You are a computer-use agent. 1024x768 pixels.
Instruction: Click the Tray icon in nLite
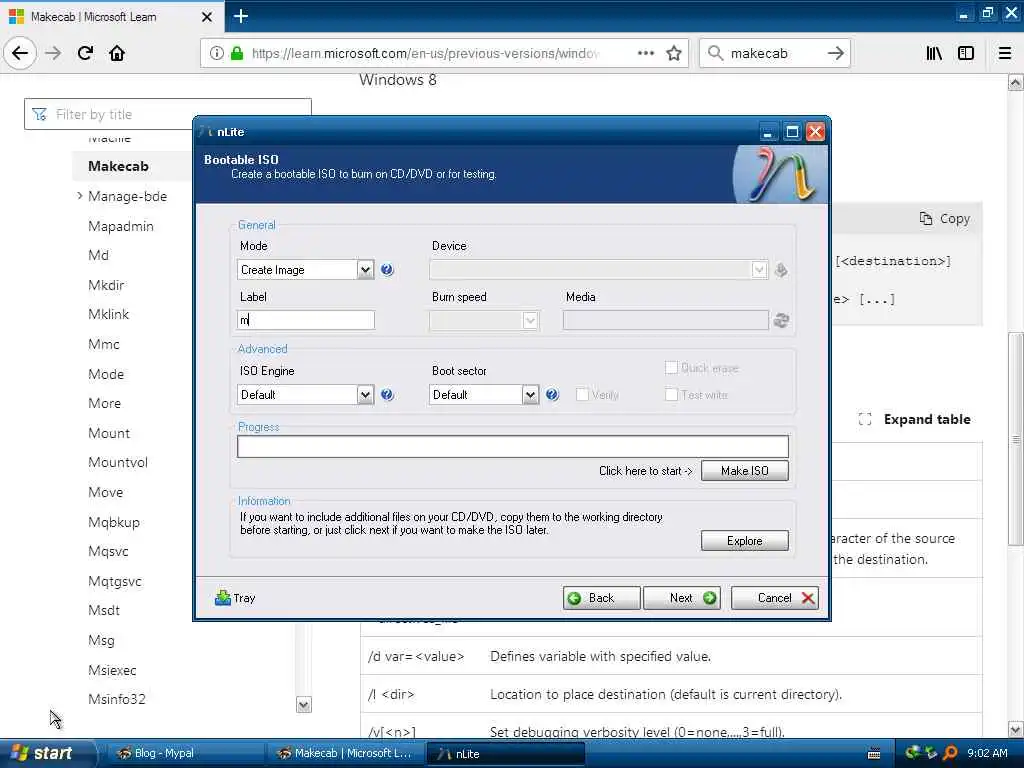tap(223, 598)
